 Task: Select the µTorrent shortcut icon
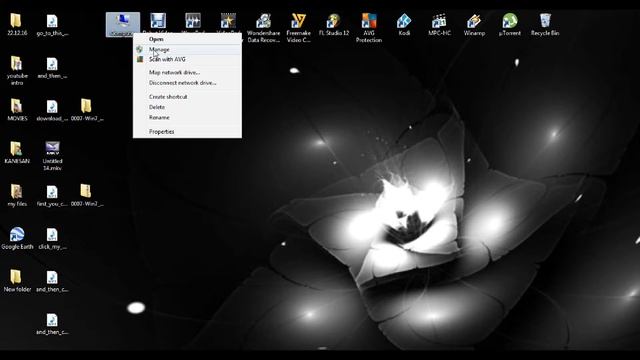pyautogui.click(x=510, y=21)
